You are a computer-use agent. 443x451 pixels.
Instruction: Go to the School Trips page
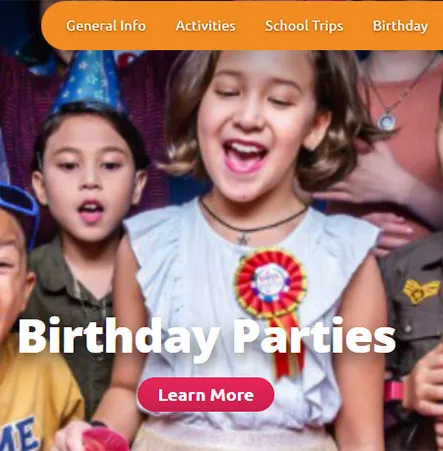coord(304,26)
